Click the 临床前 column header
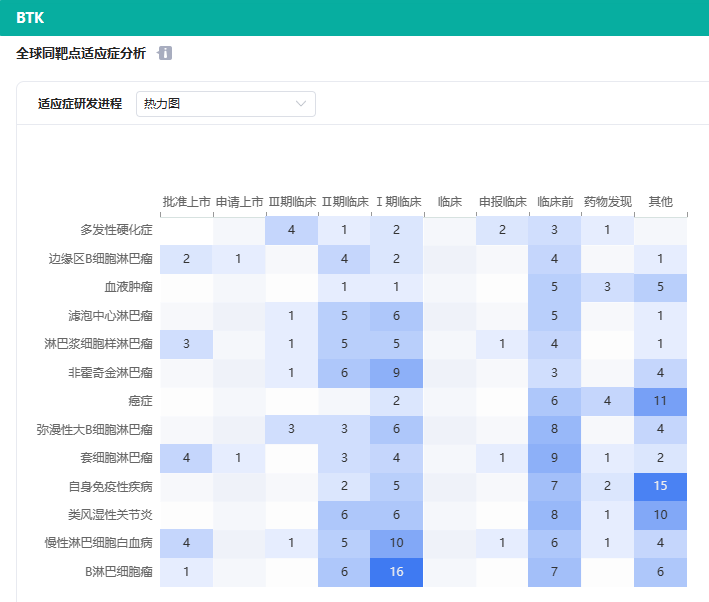The image size is (709, 602). (x=555, y=202)
